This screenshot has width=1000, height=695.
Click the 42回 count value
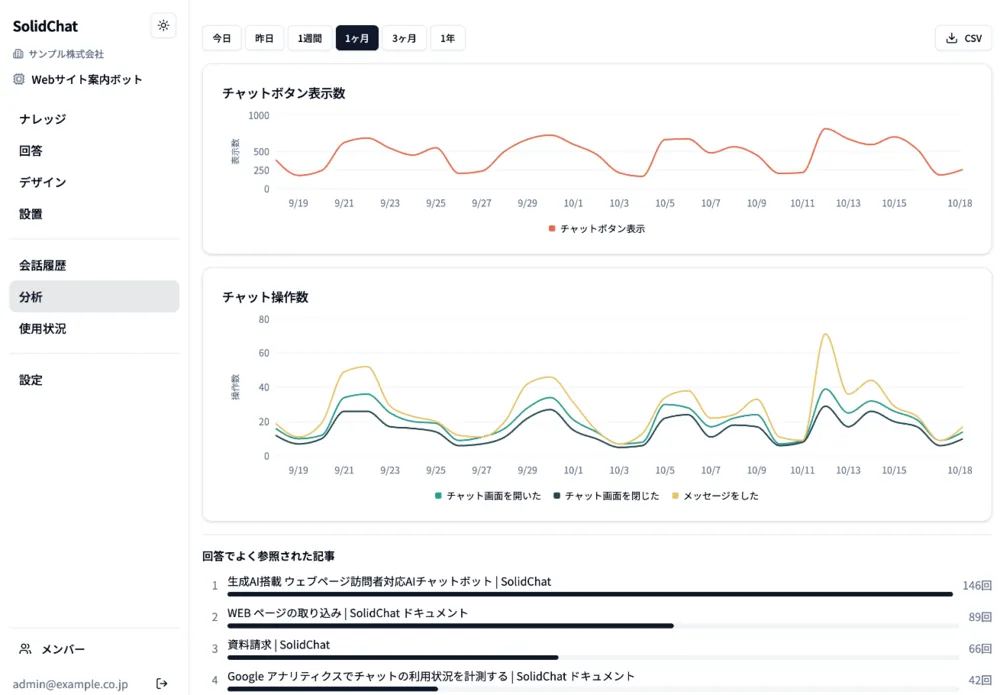point(980,680)
